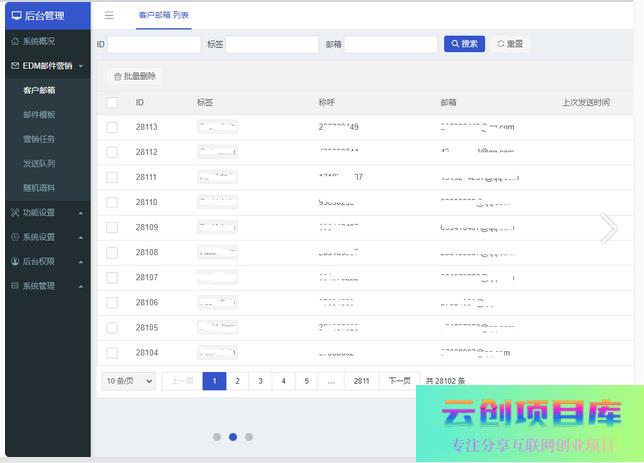
Task: Click the ID cell 28107
Action: pos(147,277)
